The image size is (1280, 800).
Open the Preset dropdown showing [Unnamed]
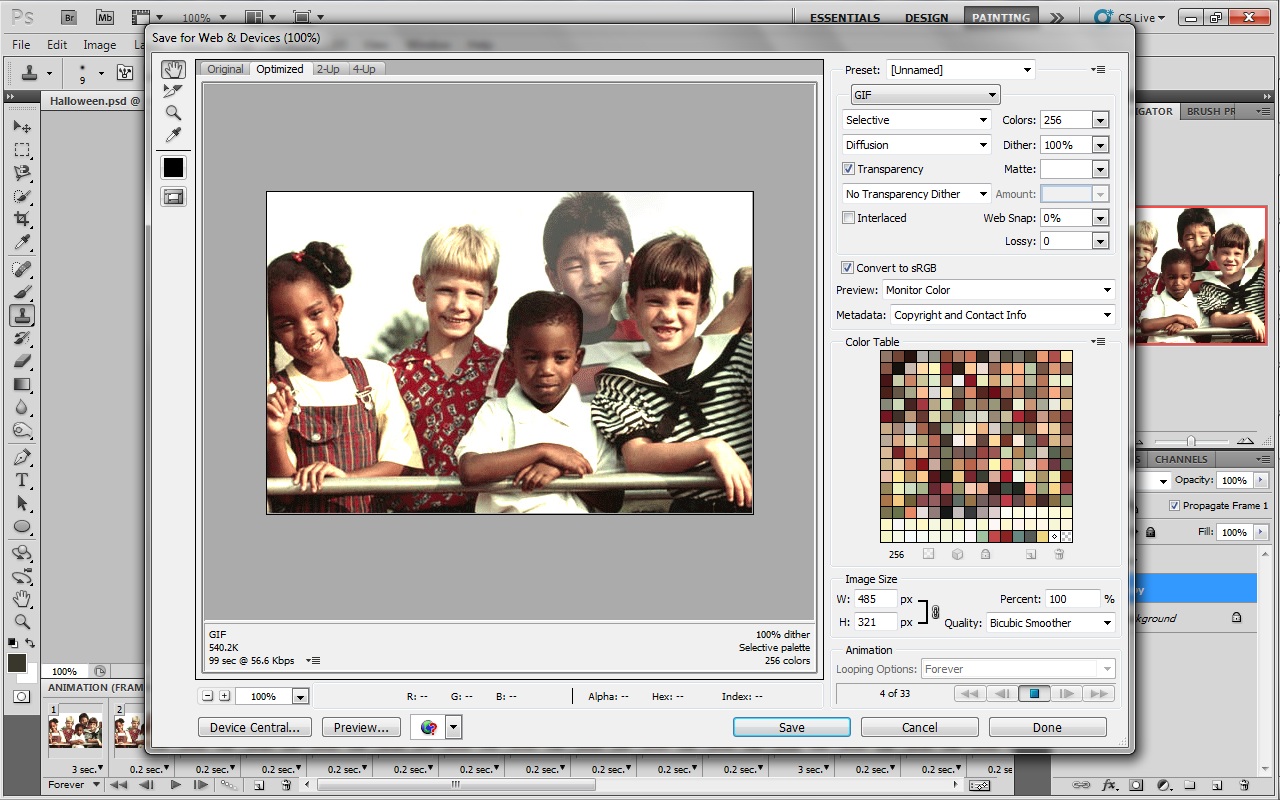tap(960, 70)
